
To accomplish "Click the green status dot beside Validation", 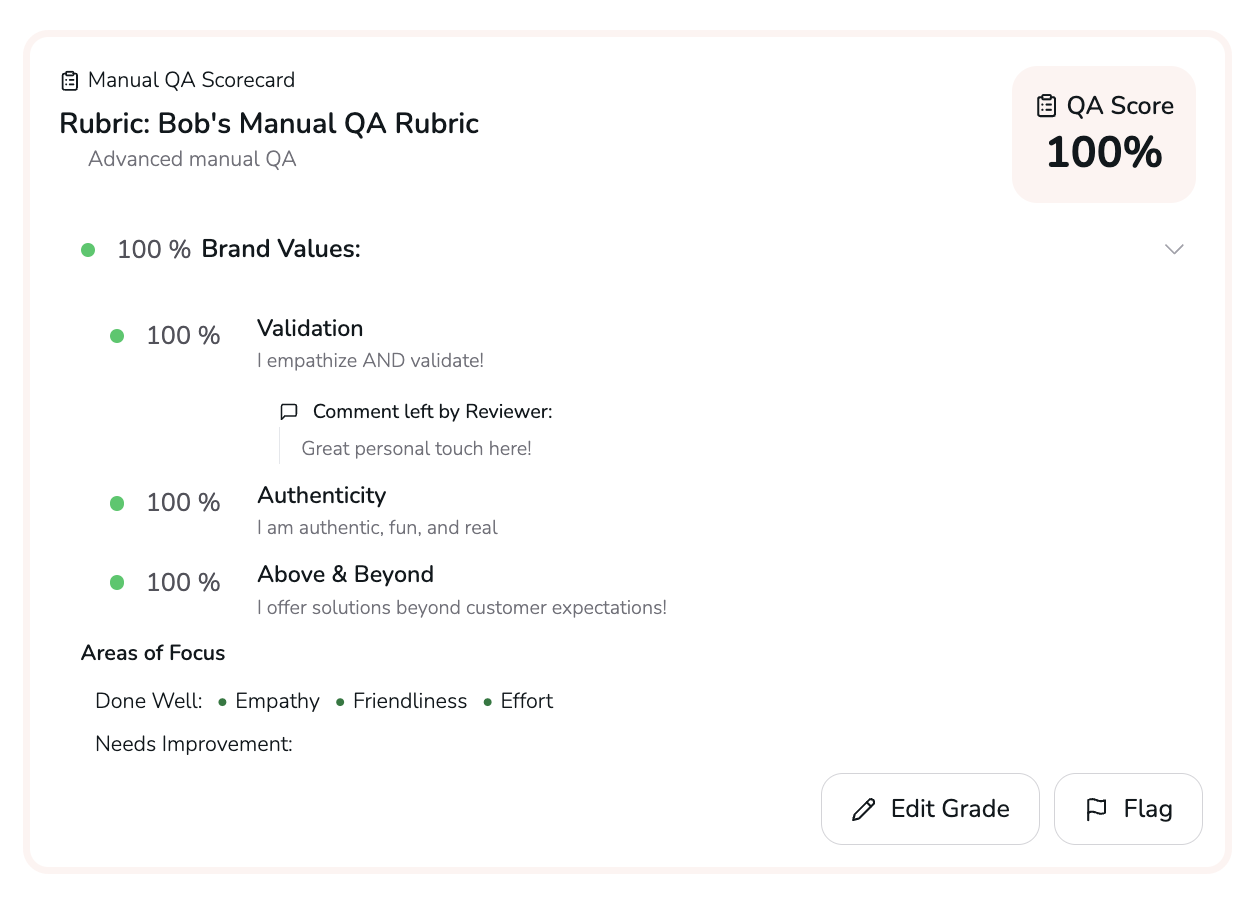I will (117, 336).
